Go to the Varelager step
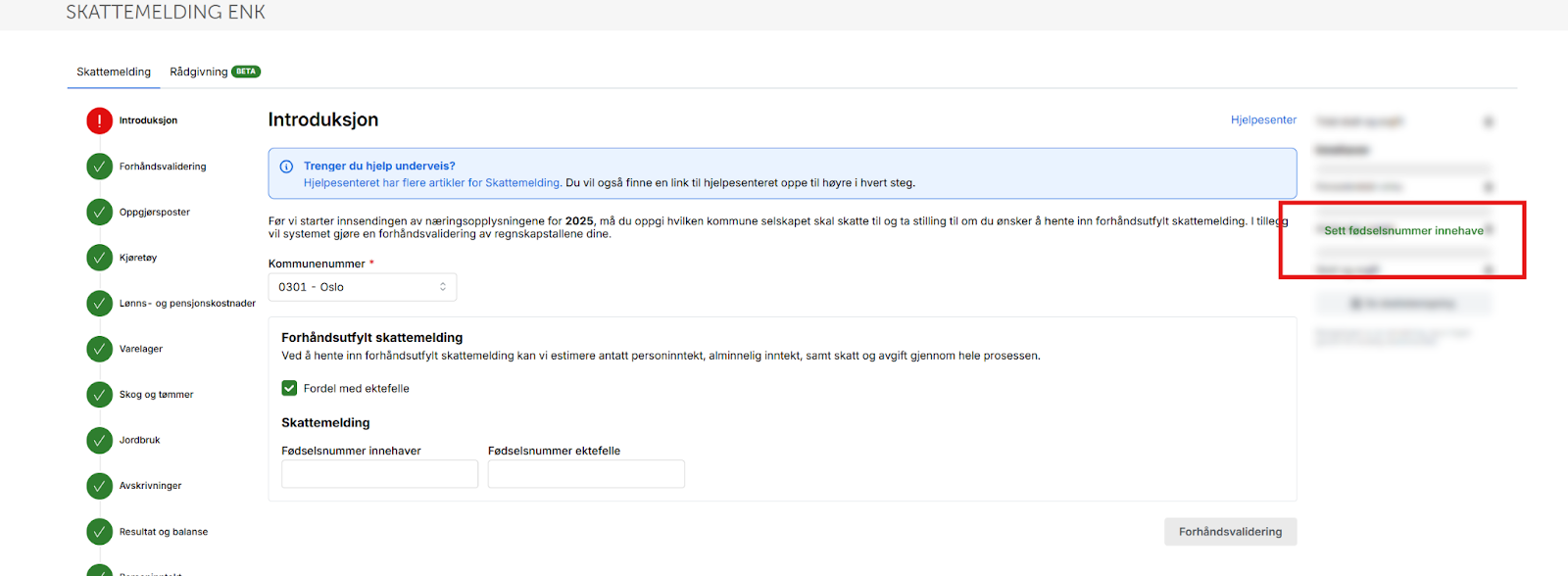This screenshot has height=576, width=1568. point(141,349)
